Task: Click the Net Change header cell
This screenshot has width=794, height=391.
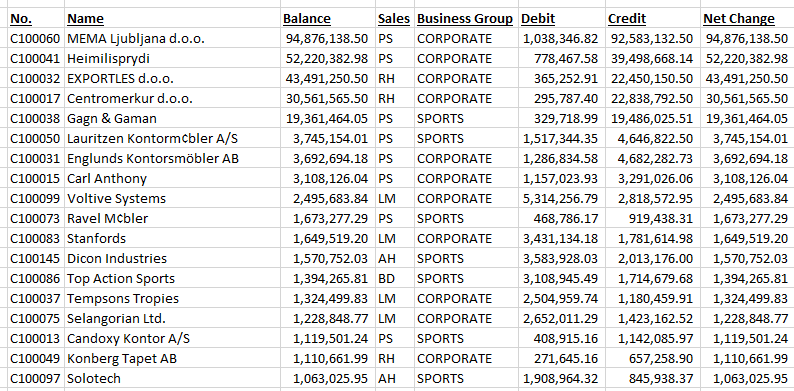Action: pos(747,19)
